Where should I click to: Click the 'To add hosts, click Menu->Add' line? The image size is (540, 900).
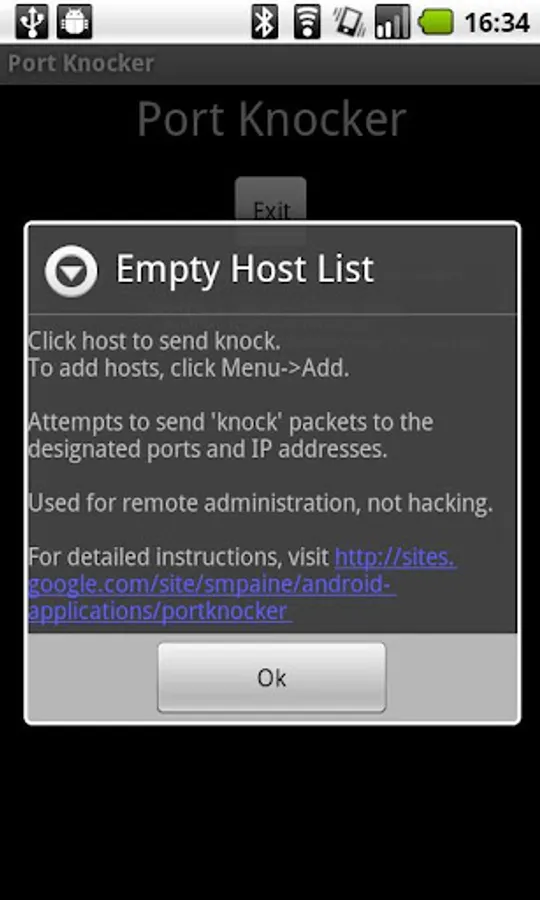(x=189, y=368)
